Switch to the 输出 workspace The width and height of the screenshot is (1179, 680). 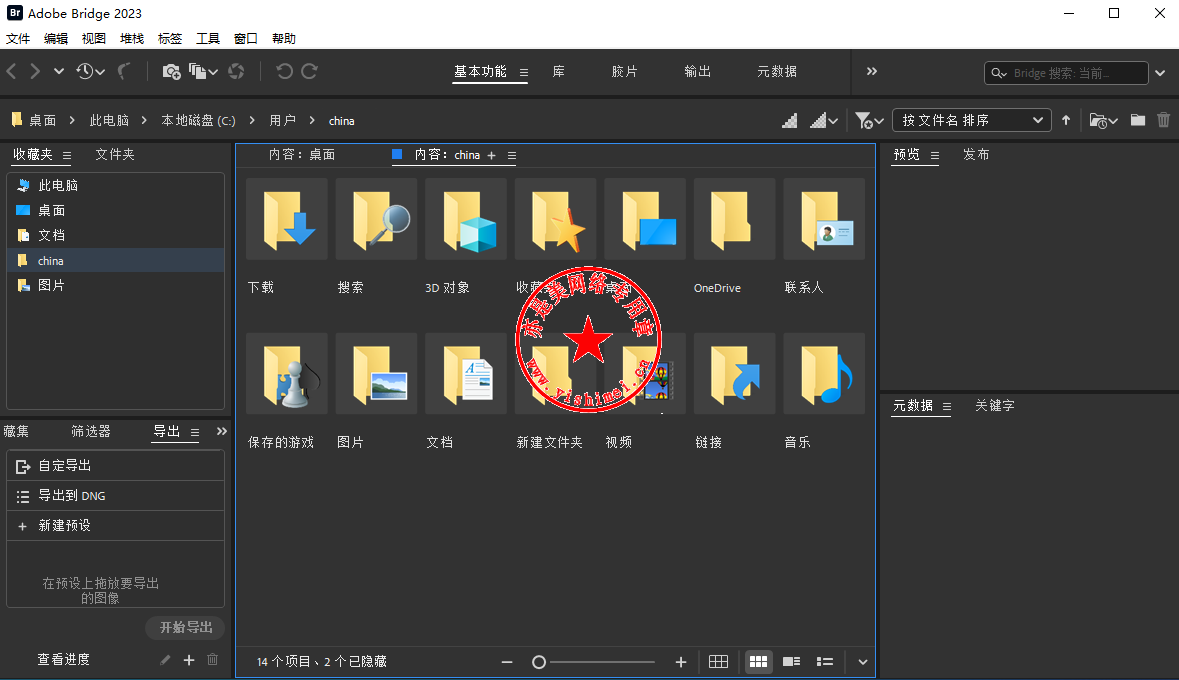pyautogui.click(x=697, y=71)
